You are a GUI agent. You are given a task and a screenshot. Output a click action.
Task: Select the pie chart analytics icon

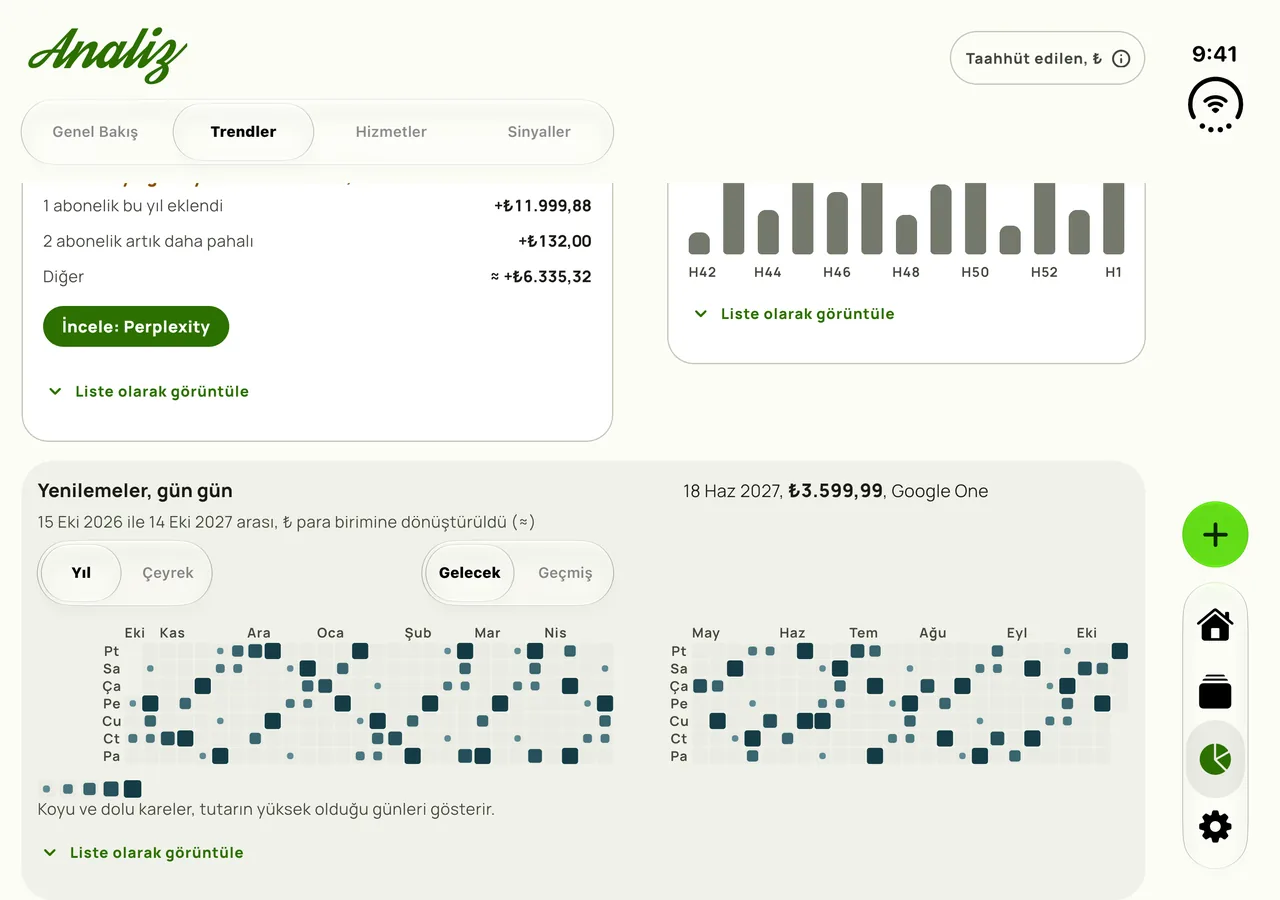click(1215, 759)
